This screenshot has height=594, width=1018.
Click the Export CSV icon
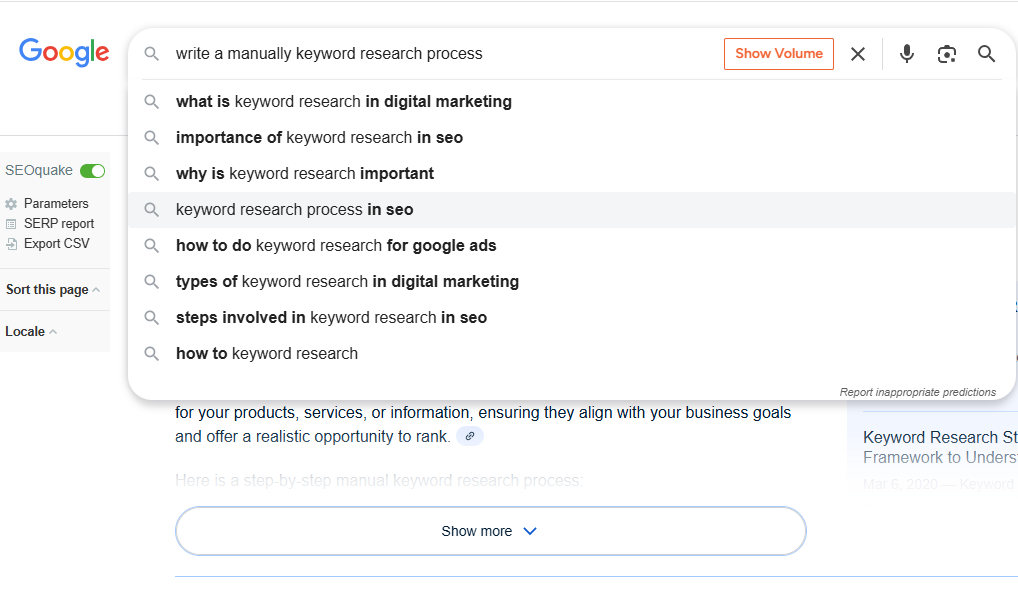pyautogui.click(x=11, y=244)
